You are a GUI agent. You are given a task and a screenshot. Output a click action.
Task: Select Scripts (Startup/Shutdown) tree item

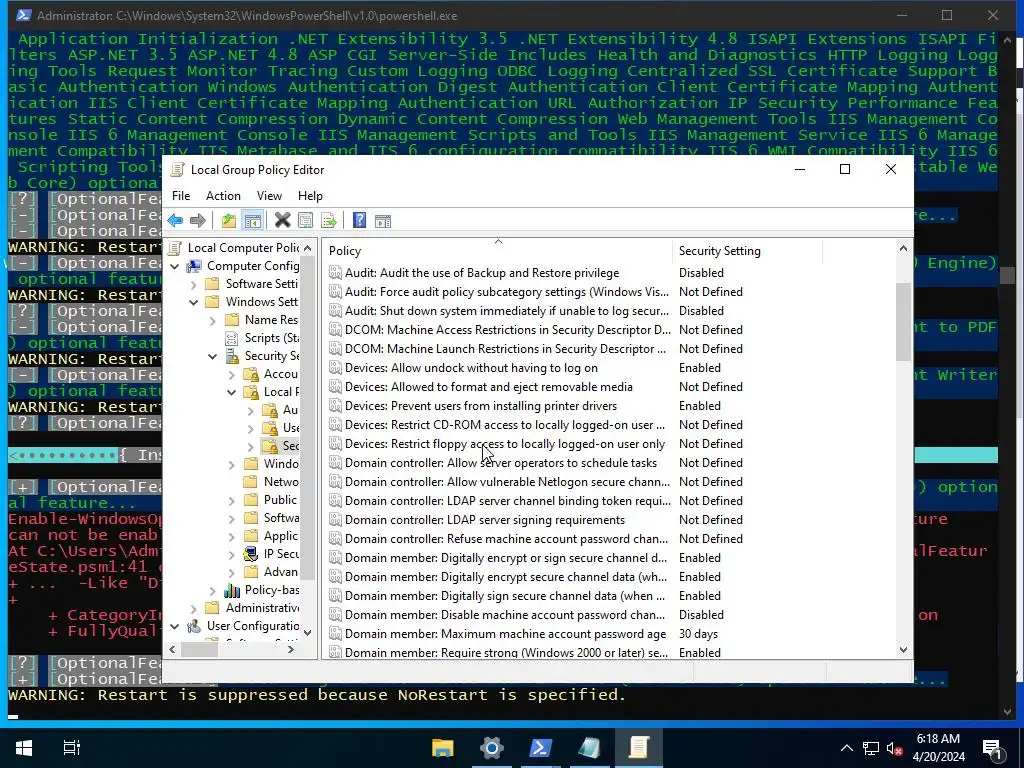point(271,338)
